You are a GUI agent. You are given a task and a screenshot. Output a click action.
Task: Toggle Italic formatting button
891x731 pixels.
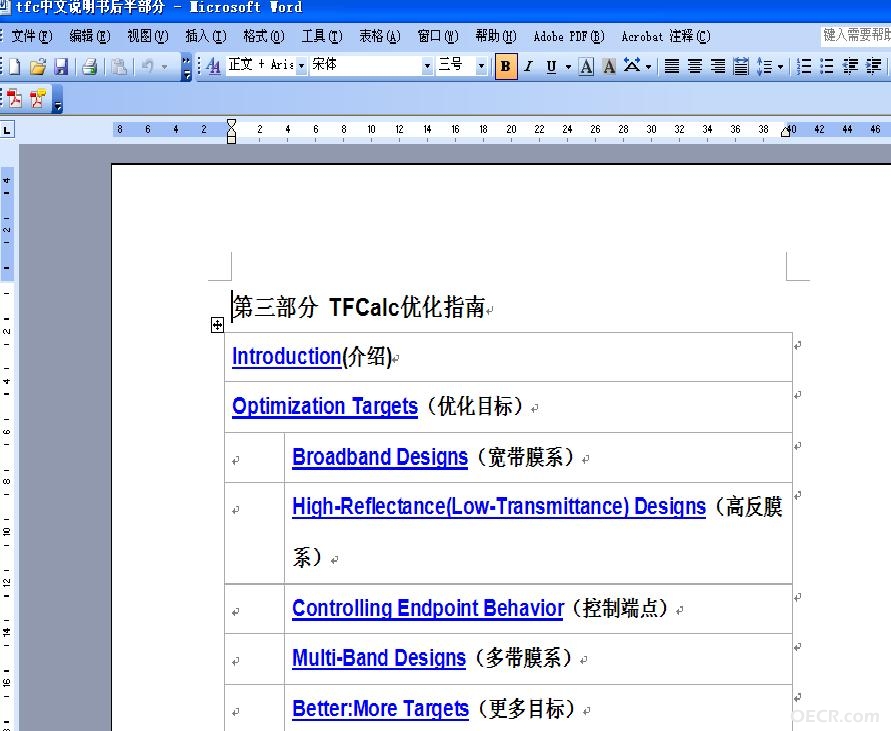point(528,66)
